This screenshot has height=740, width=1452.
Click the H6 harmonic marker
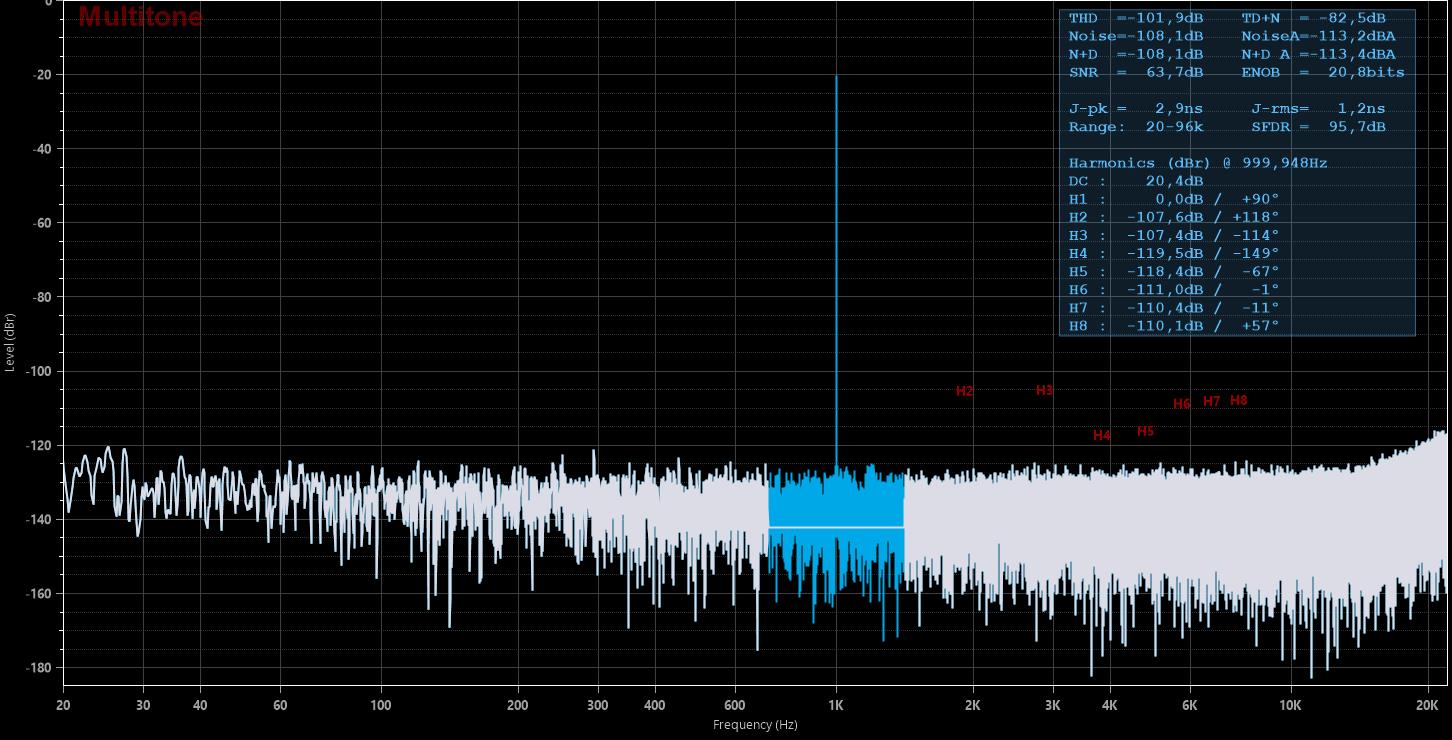pyautogui.click(x=1182, y=404)
